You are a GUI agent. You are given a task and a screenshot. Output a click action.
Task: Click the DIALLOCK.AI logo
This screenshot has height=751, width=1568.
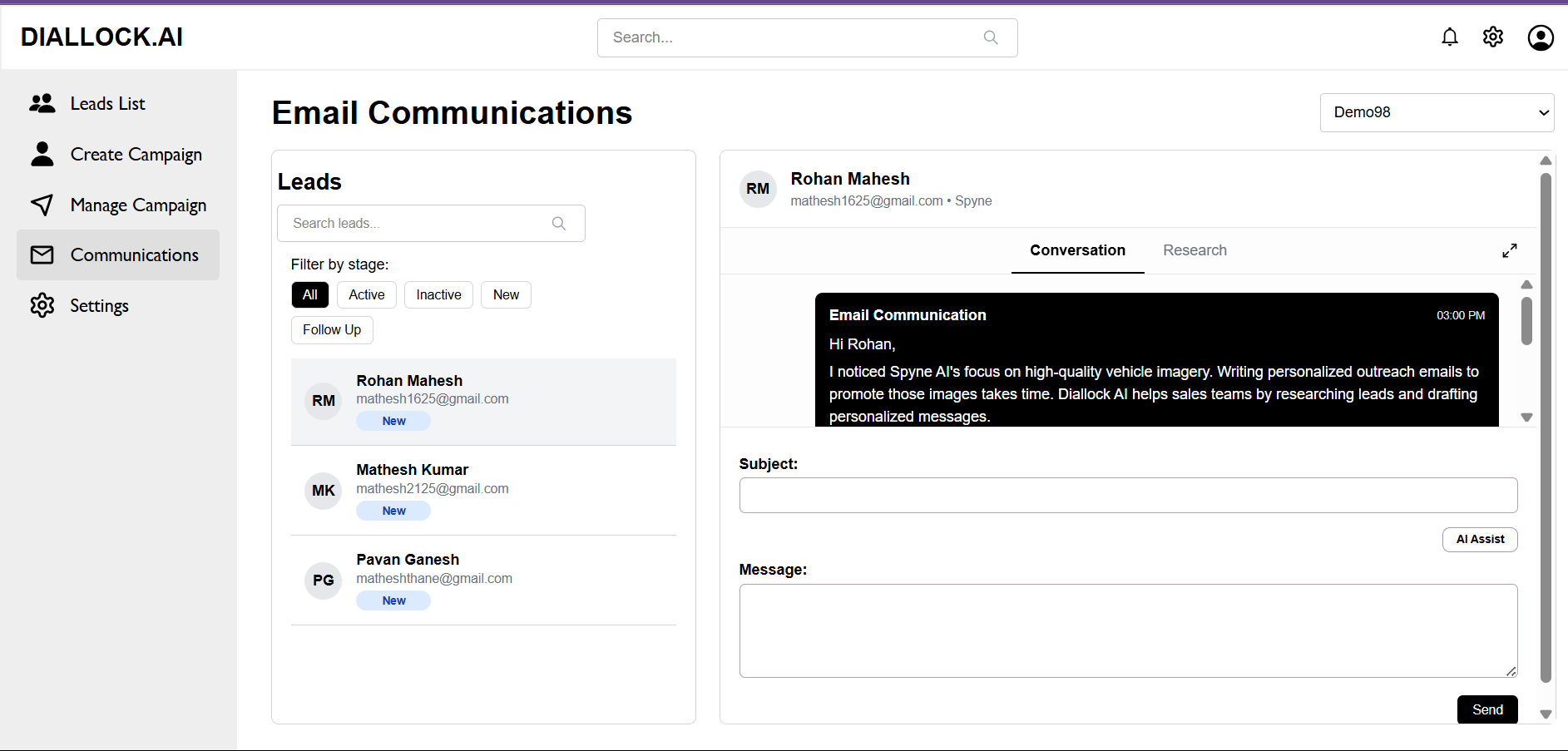(x=101, y=37)
